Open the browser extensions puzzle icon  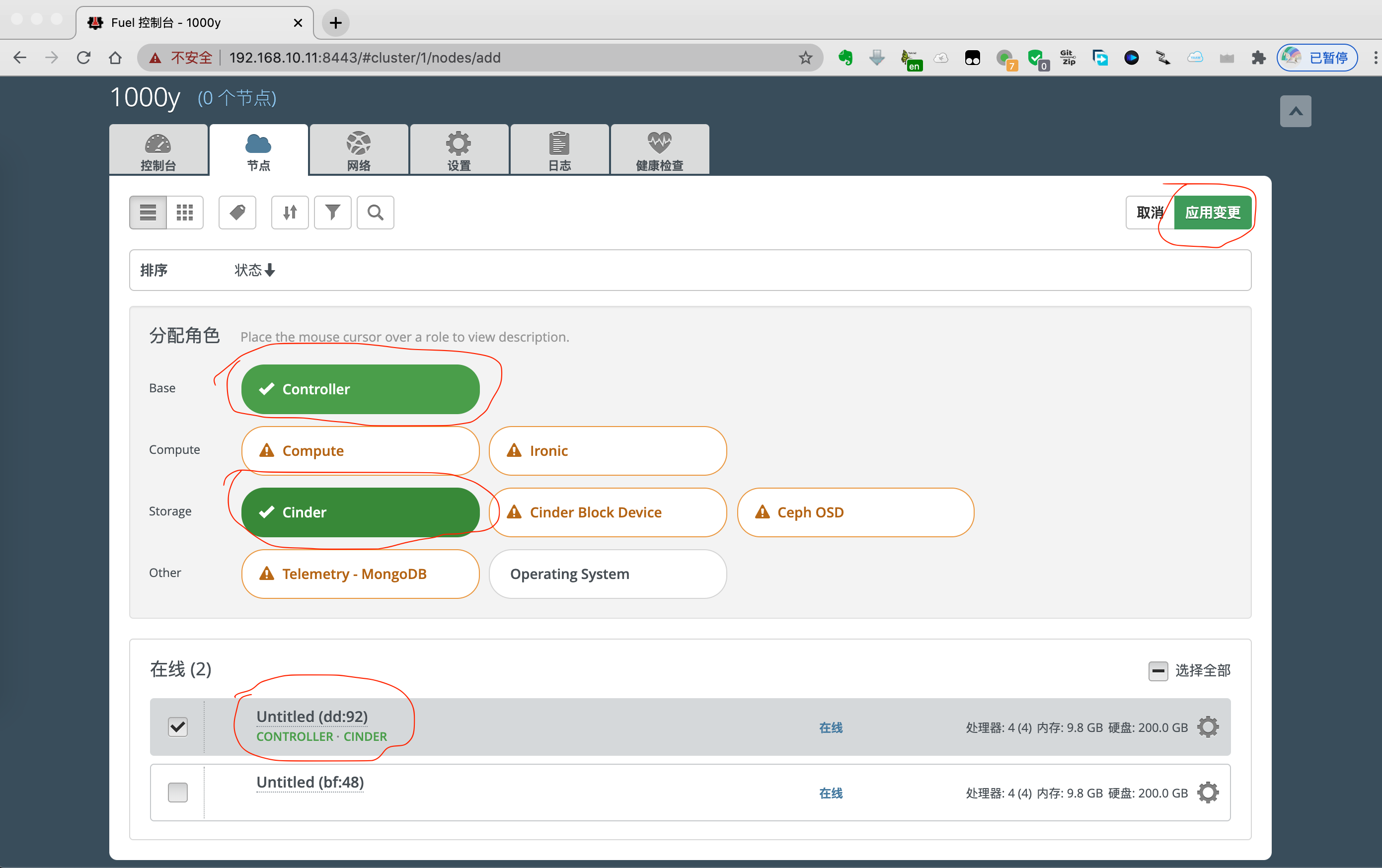click(x=1258, y=58)
